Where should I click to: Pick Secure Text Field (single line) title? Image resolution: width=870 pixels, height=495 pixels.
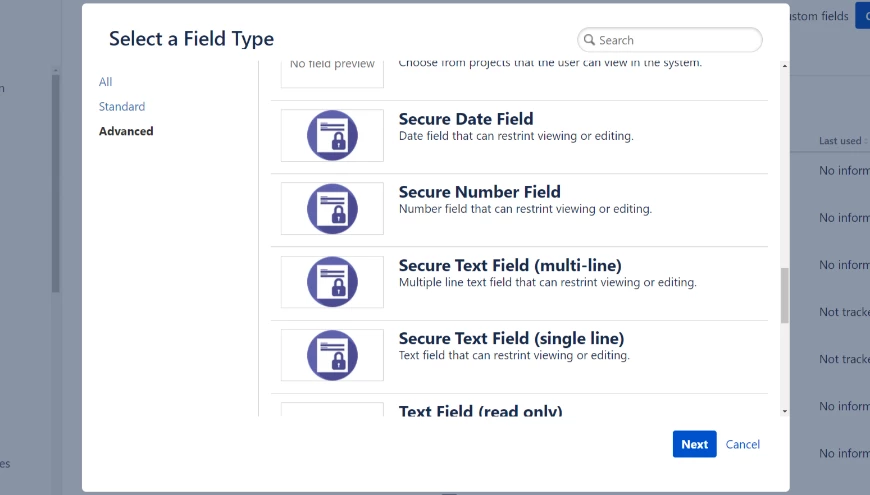(511, 339)
